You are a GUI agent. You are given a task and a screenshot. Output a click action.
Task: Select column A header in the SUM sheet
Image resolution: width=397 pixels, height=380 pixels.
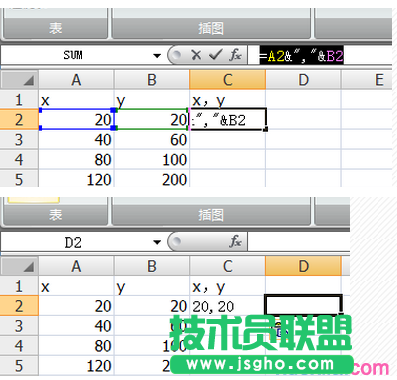click(x=76, y=80)
